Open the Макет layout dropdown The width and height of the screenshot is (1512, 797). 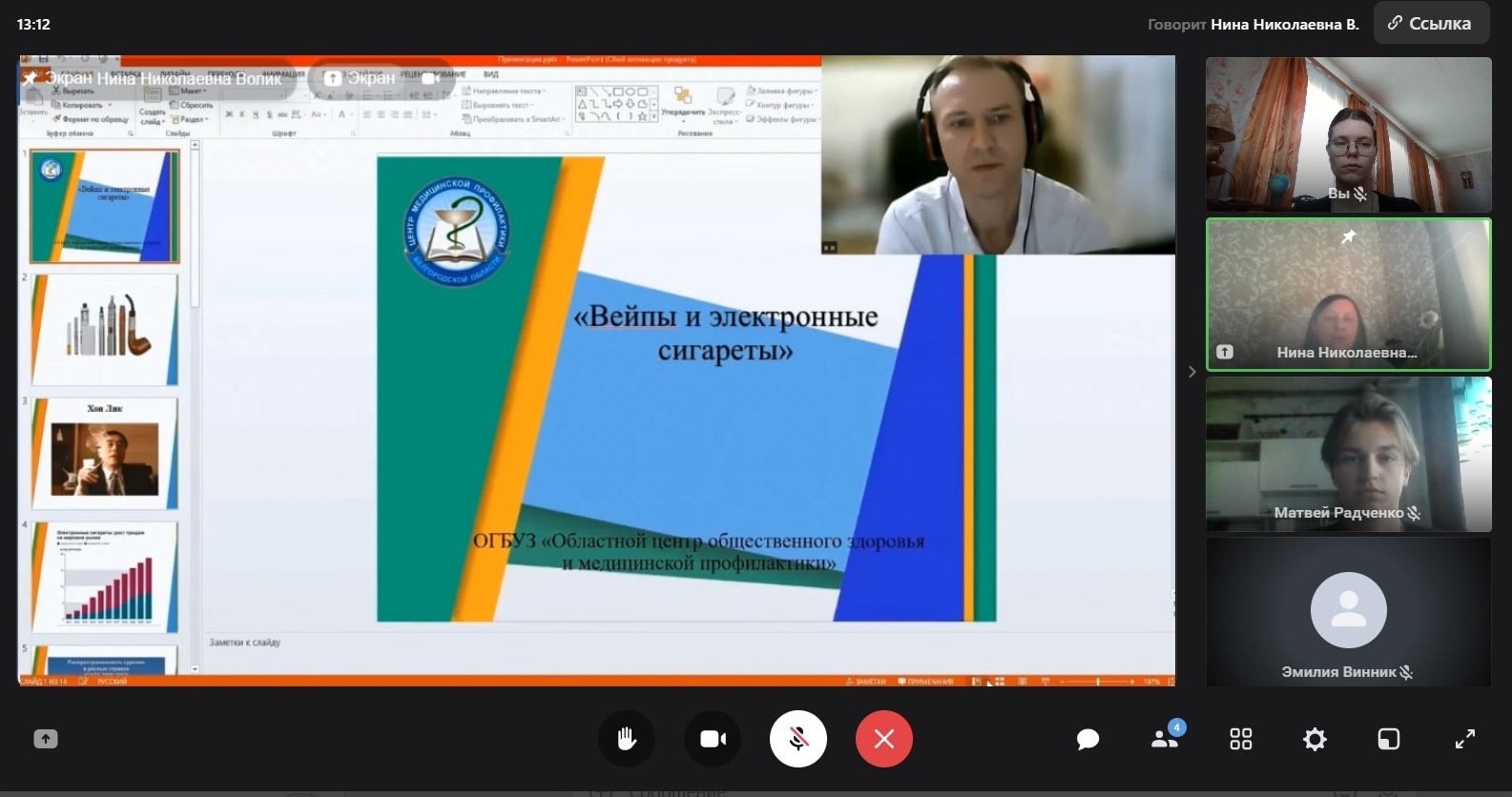188,91
